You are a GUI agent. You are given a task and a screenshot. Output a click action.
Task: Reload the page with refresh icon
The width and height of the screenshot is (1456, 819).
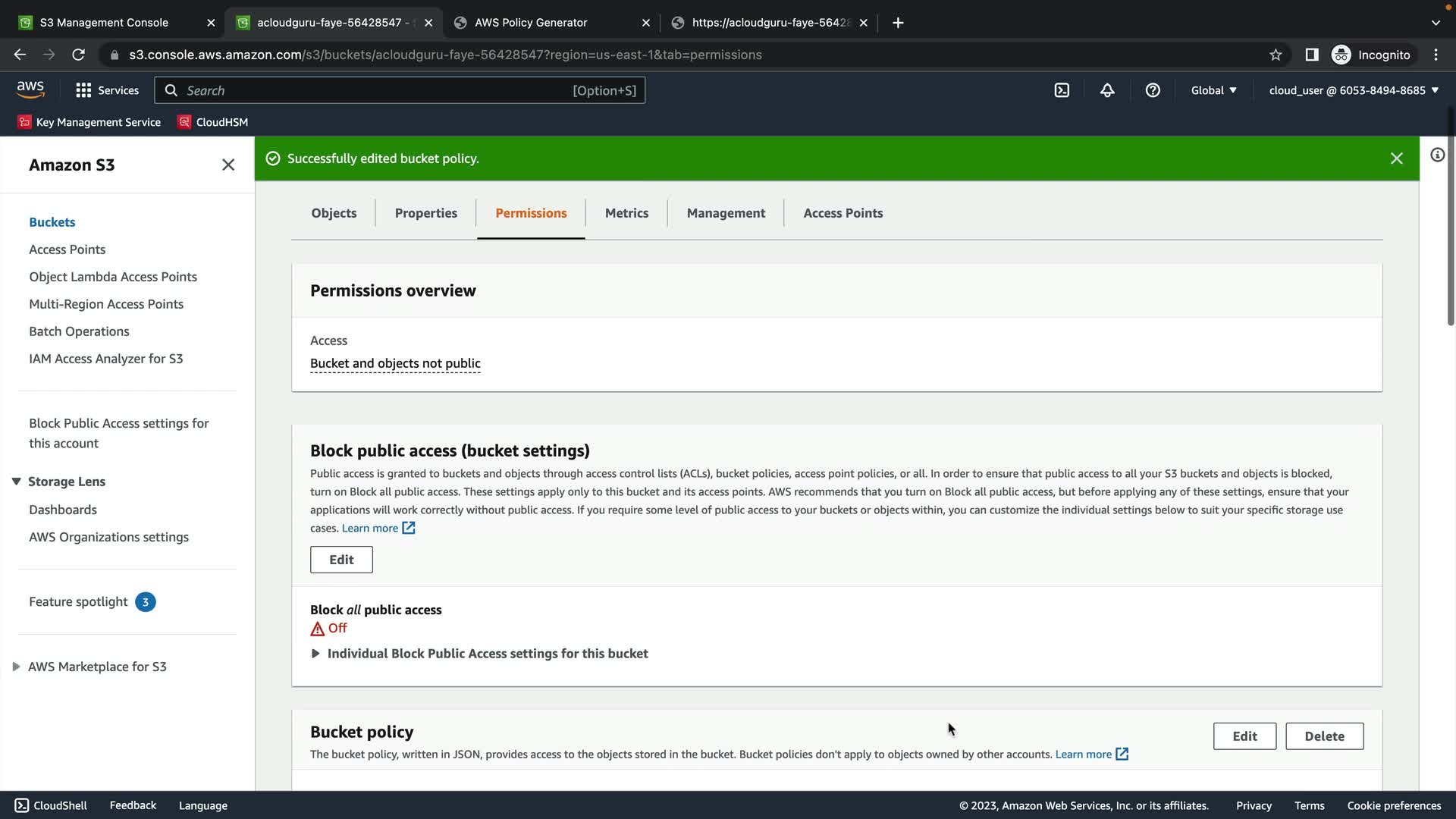point(78,55)
